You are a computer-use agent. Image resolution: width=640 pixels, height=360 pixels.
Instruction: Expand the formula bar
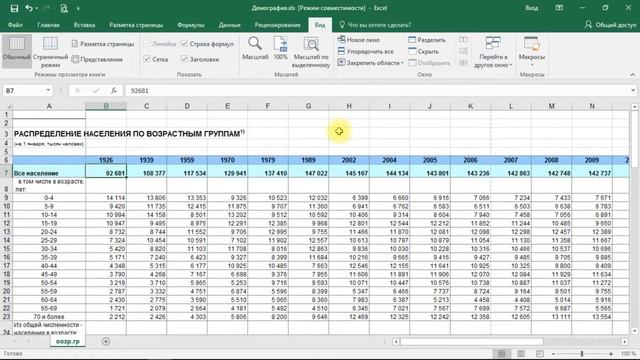tap(633, 91)
